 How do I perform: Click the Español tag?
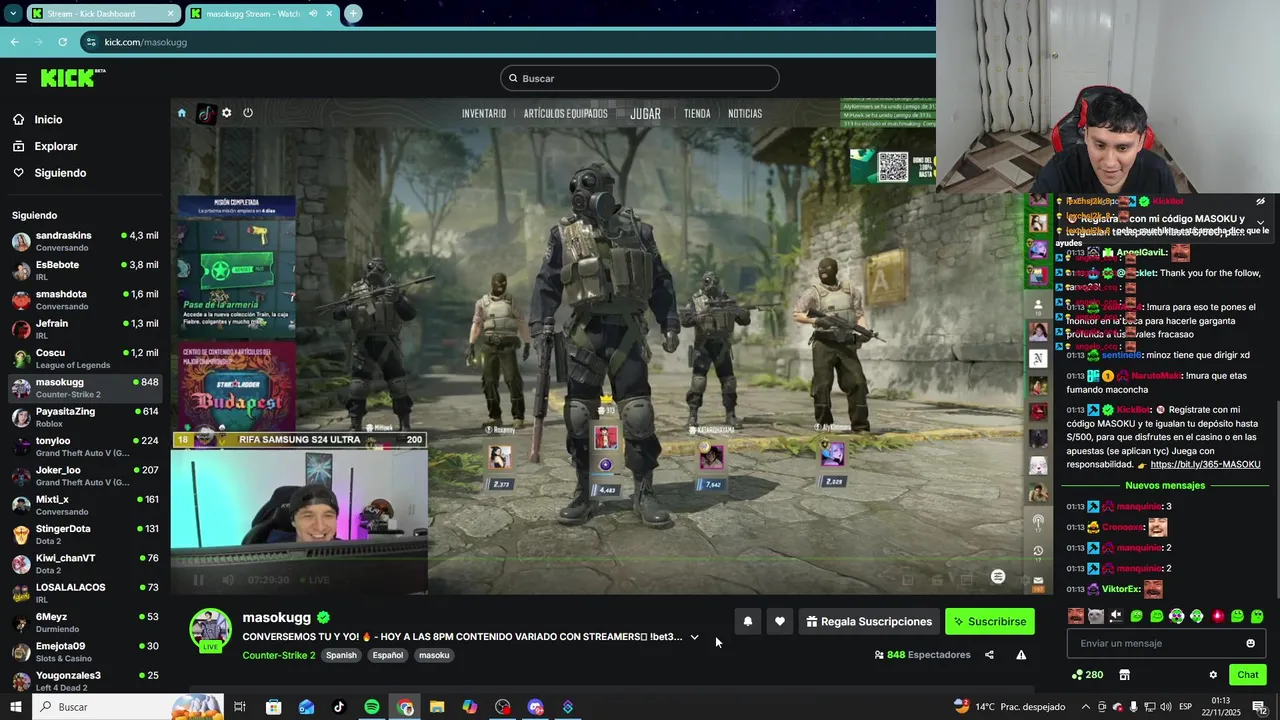tap(388, 656)
